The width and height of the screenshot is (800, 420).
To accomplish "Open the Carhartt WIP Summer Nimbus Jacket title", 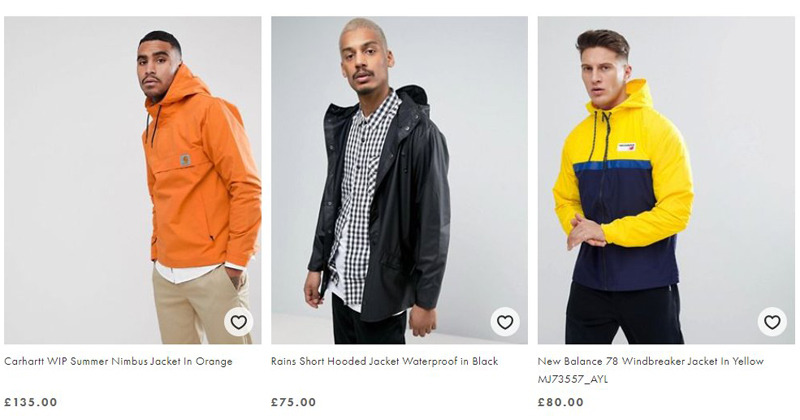I will coord(118,361).
